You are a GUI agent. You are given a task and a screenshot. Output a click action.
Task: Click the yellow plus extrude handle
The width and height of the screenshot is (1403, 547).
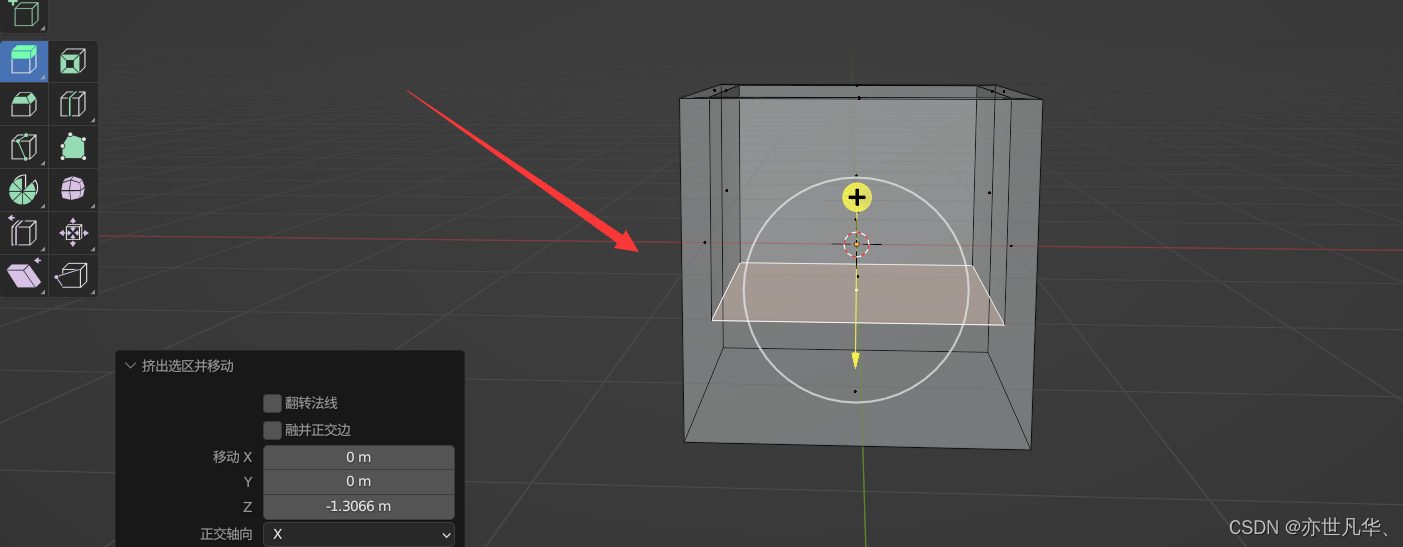(x=857, y=197)
